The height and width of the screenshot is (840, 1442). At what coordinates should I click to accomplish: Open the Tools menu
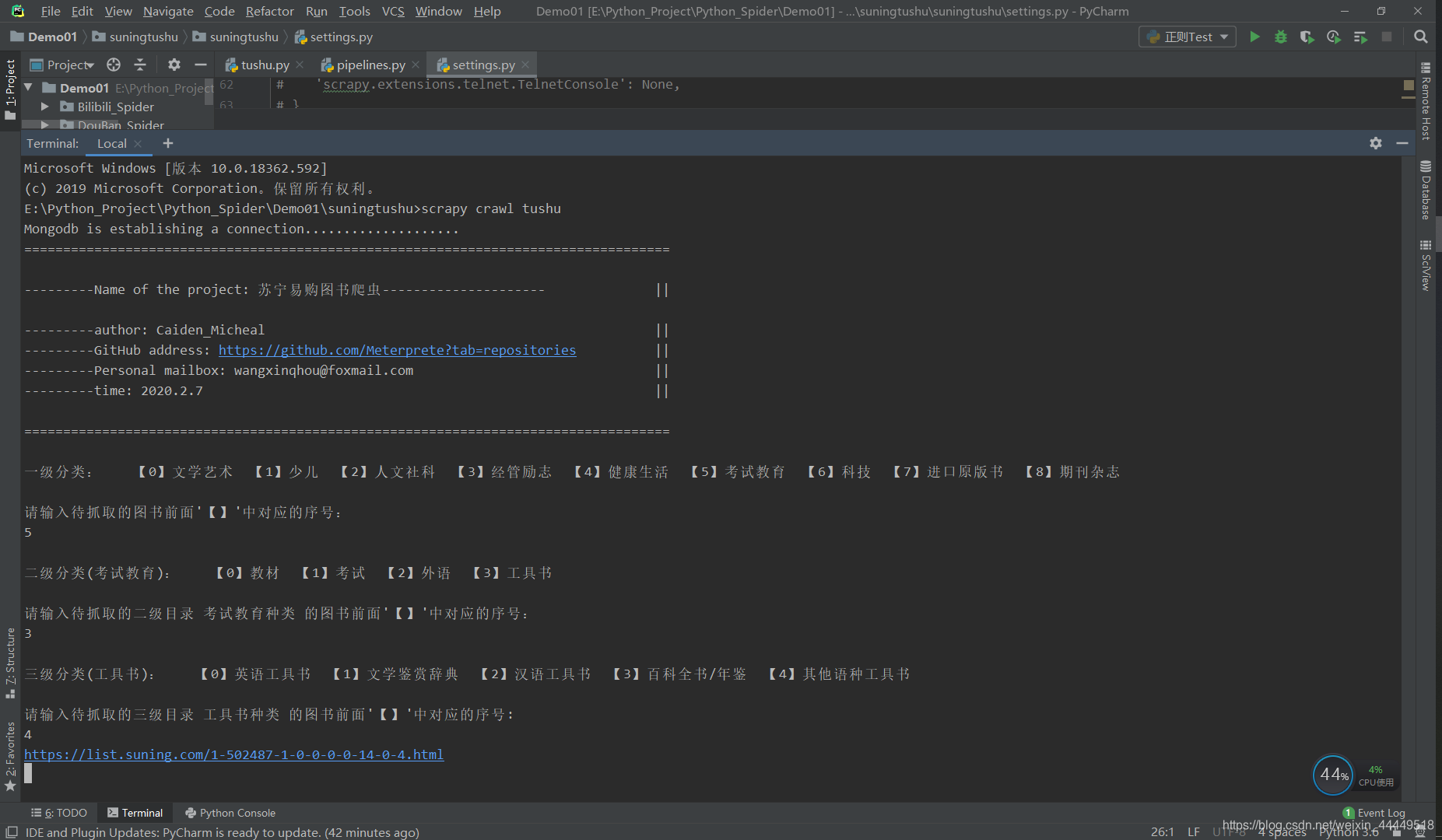354,11
